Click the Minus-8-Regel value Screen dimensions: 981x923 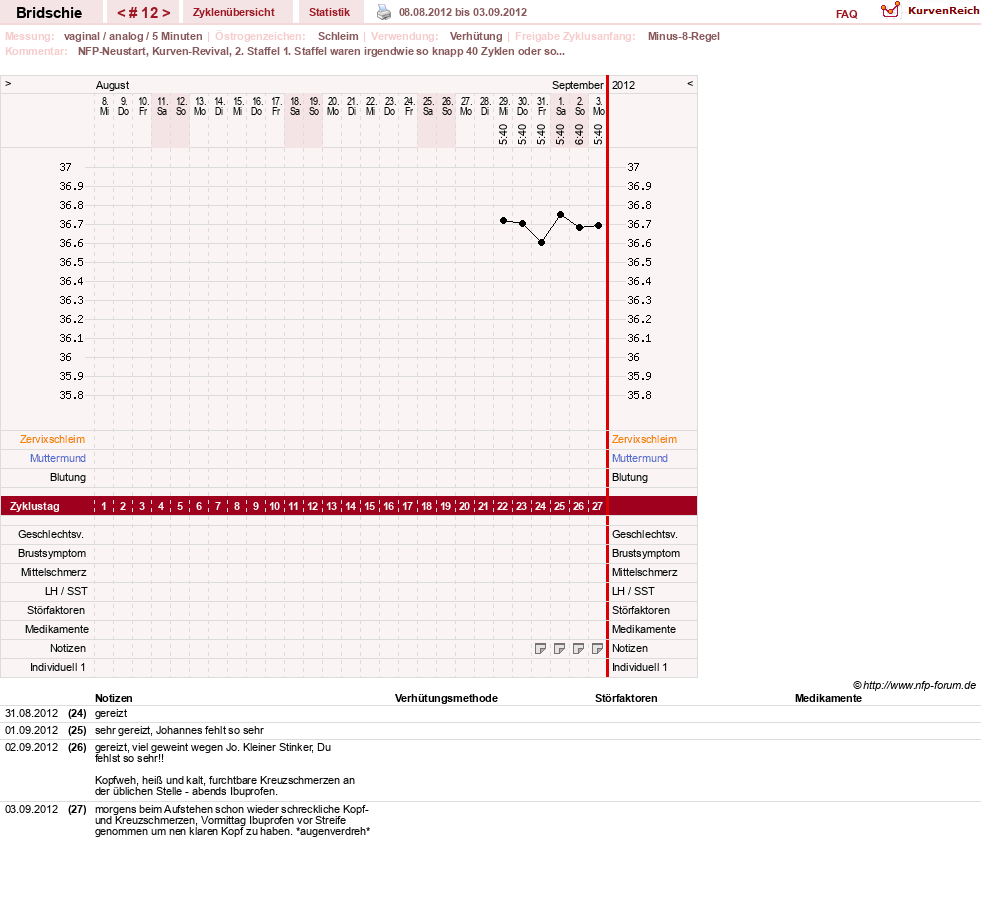pos(684,36)
